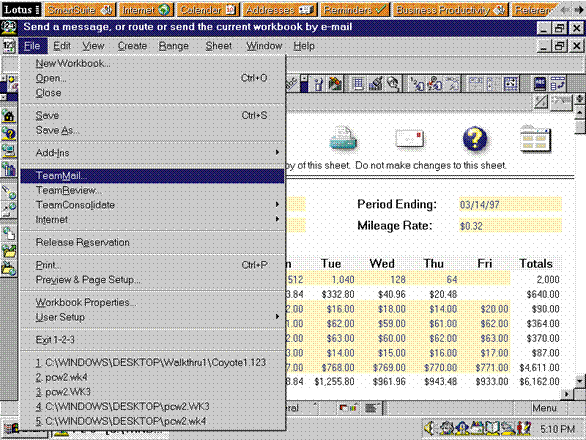
Task: Click the colorful chart toolbar icon
Action: 335,84
